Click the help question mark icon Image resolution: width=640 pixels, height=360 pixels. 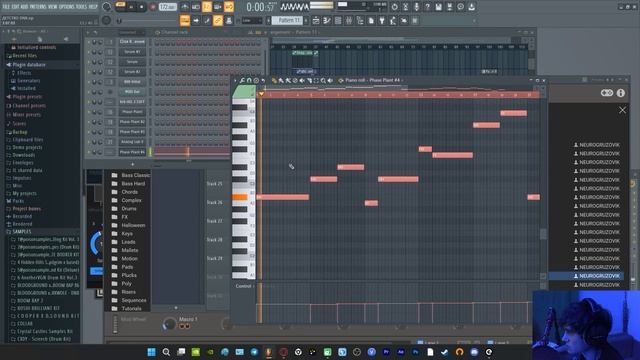[x=427, y=7]
